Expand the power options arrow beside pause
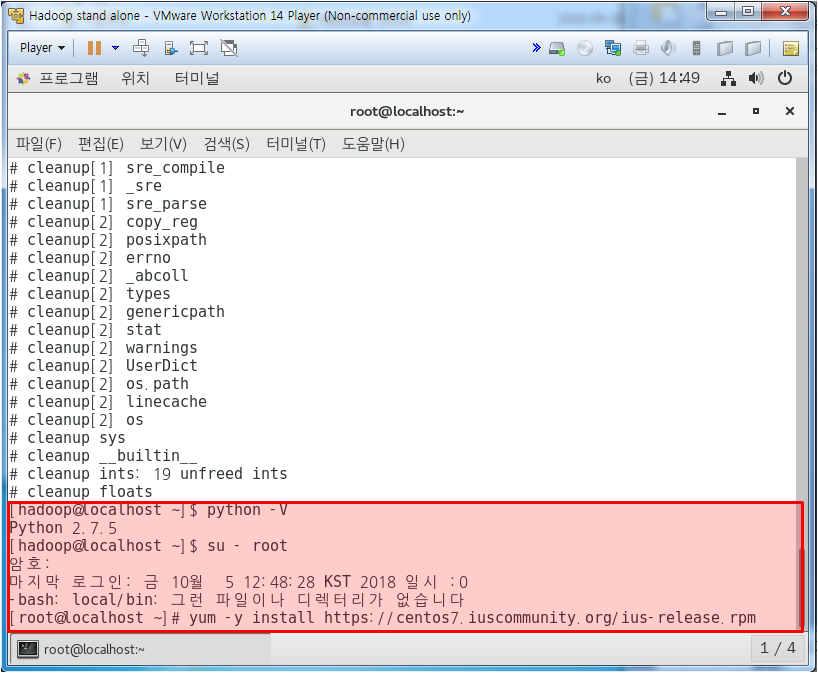 tap(115, 48)
